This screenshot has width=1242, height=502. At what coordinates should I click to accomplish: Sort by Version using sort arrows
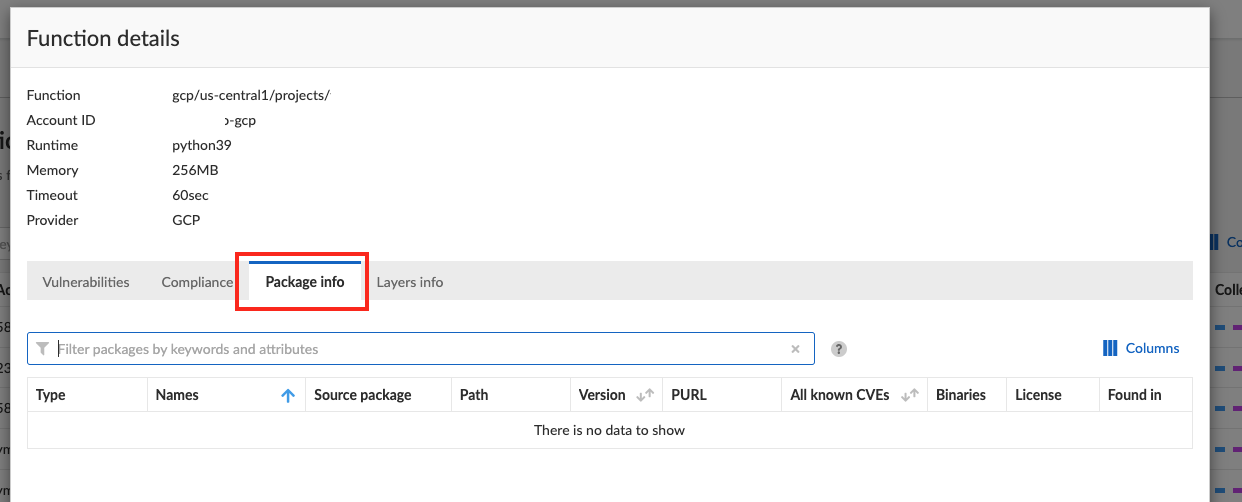pyautogui.click(x=644, y=395)
